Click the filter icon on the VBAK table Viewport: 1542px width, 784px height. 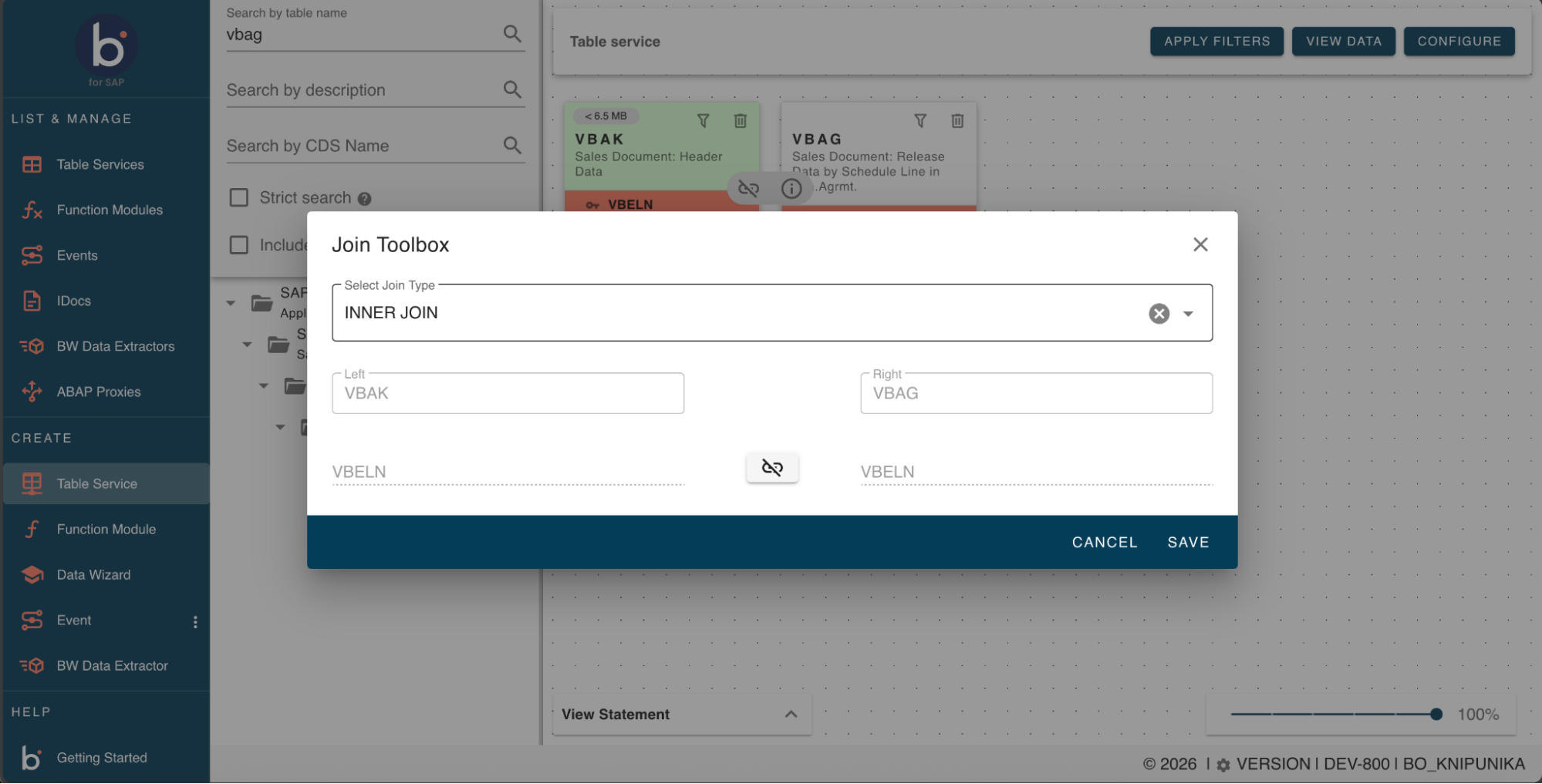pos(703,120)
